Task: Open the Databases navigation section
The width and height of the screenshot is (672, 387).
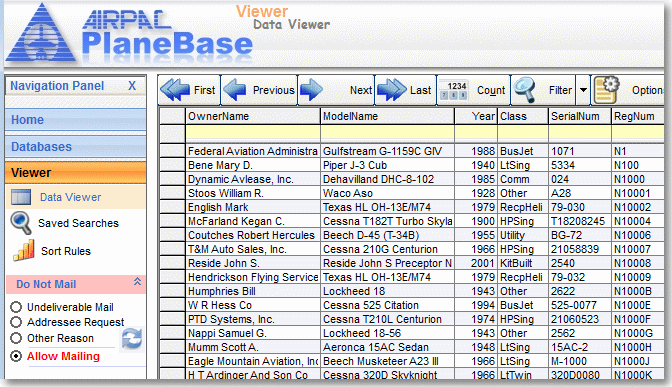Action: 75,147
